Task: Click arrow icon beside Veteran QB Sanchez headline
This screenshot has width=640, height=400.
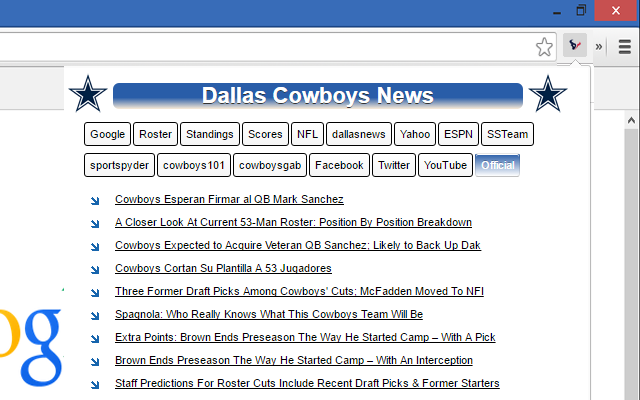Action: pos(95,247)
